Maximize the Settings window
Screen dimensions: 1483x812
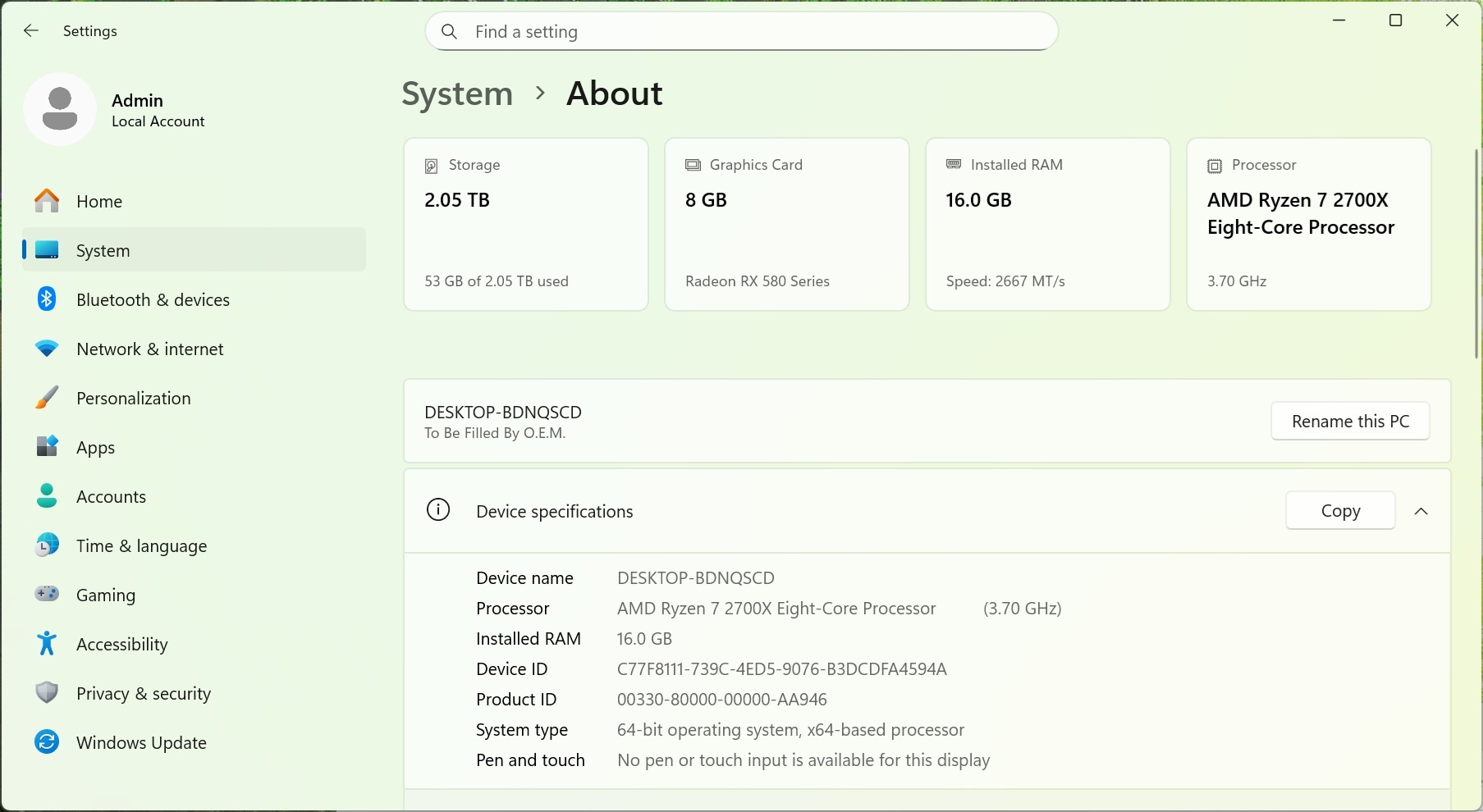(1395, 21)
